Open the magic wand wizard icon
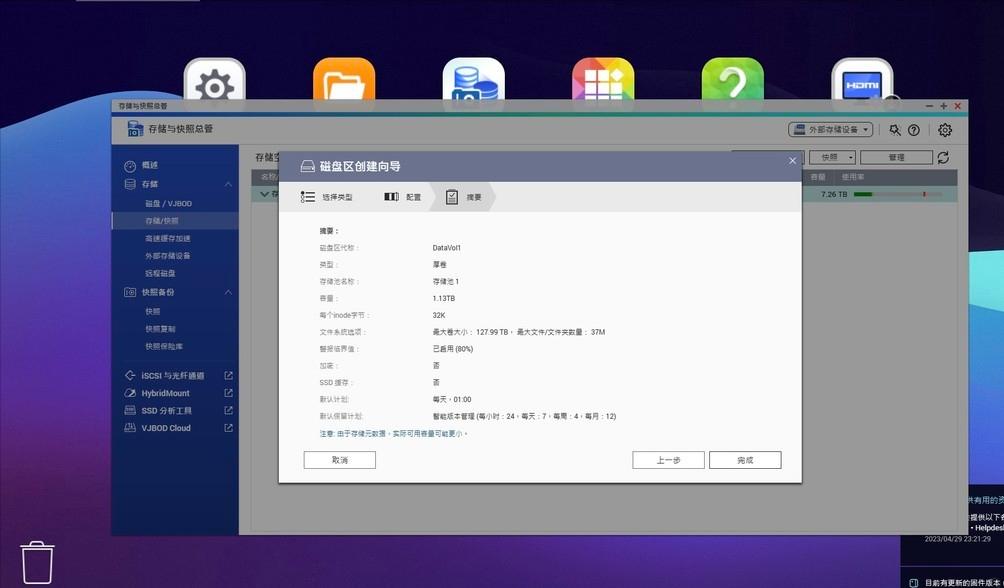The width and height of the screenshot is (1004, 588). [894, 129]
